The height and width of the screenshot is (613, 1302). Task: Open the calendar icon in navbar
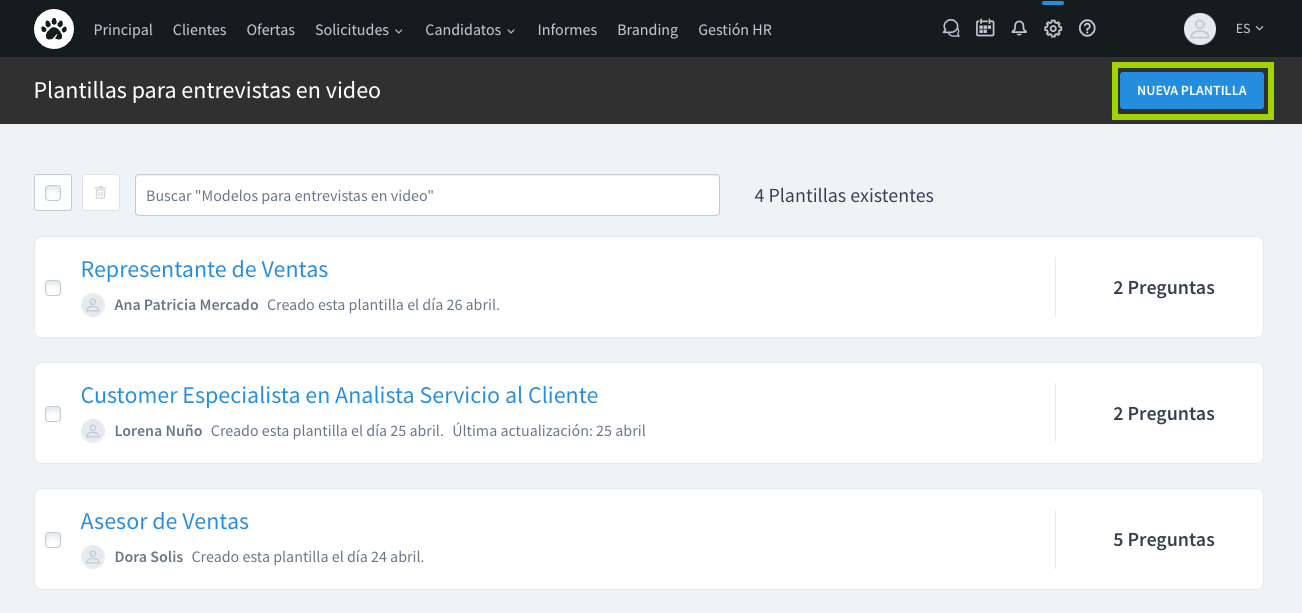[985, 29]
